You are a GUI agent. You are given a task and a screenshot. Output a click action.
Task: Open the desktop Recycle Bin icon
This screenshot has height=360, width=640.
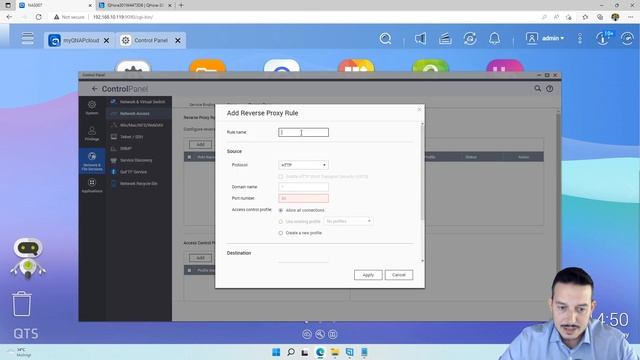click(x=21, y=304)
